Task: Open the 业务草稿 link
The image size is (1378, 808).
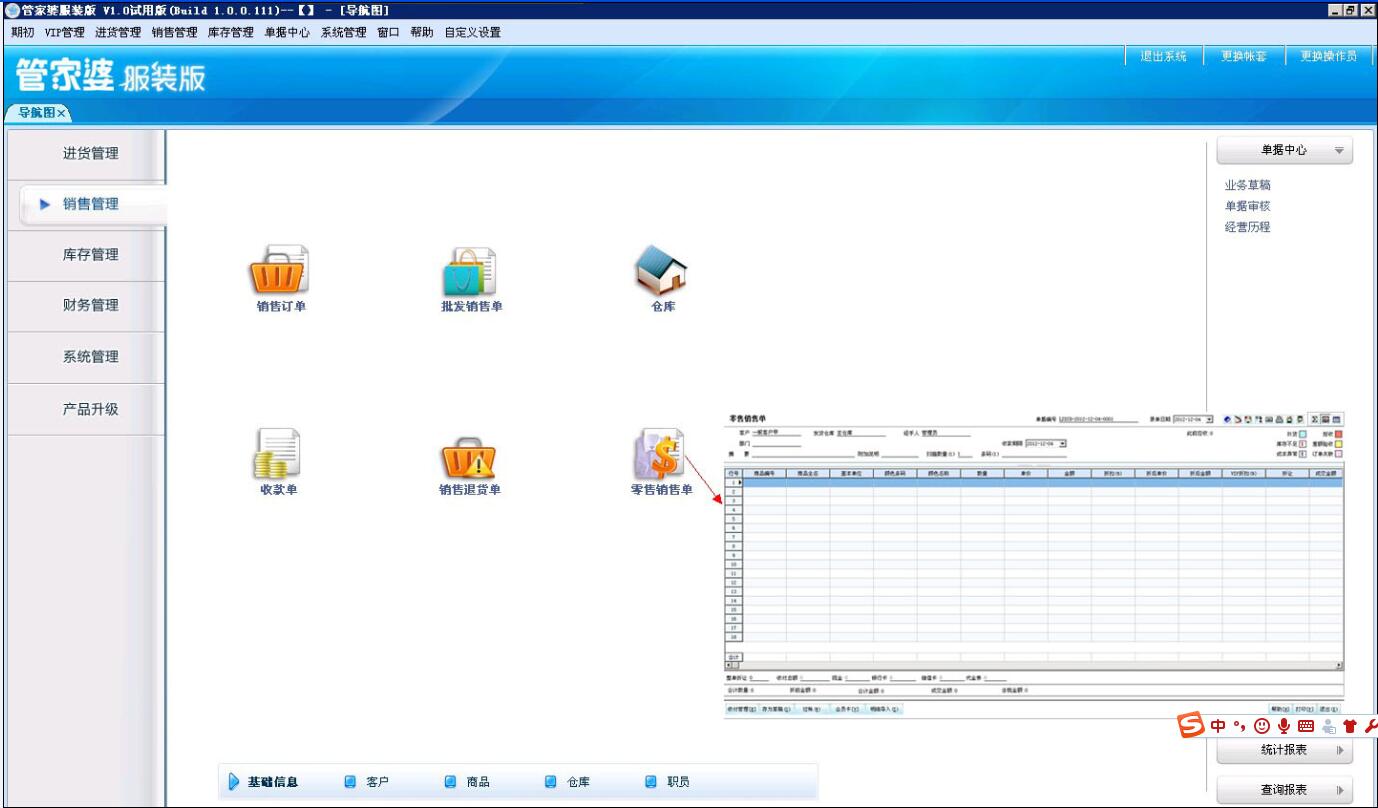Action: [1248, 185]
